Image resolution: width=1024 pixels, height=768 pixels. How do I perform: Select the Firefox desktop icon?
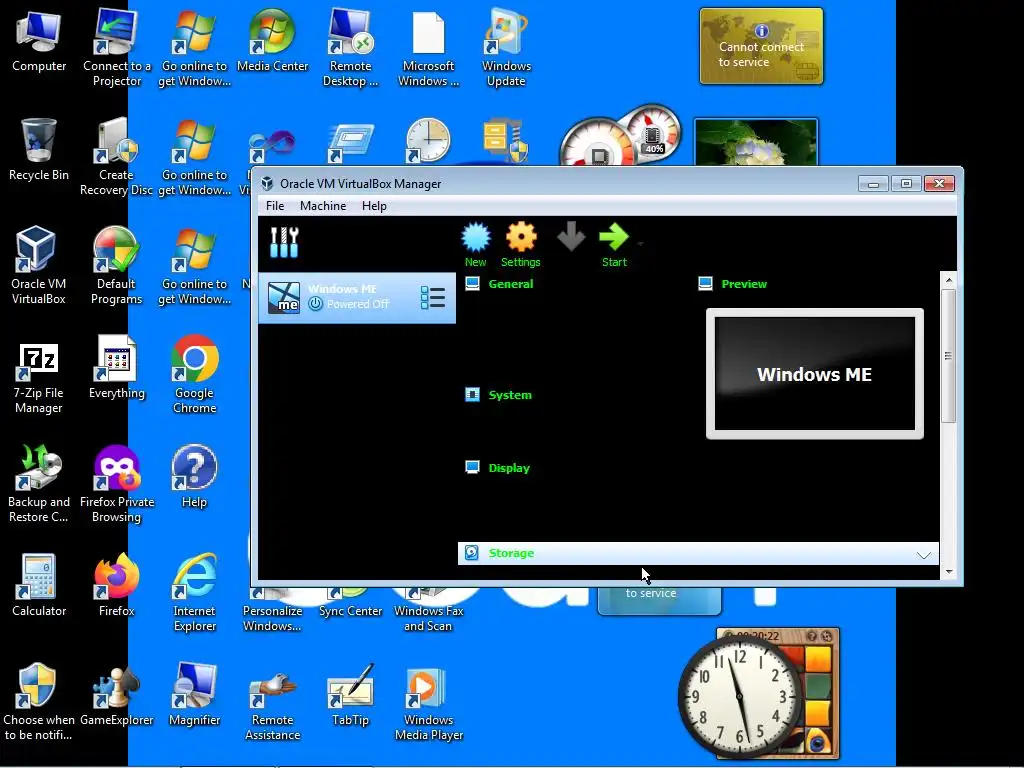click(x=116, y=585)
